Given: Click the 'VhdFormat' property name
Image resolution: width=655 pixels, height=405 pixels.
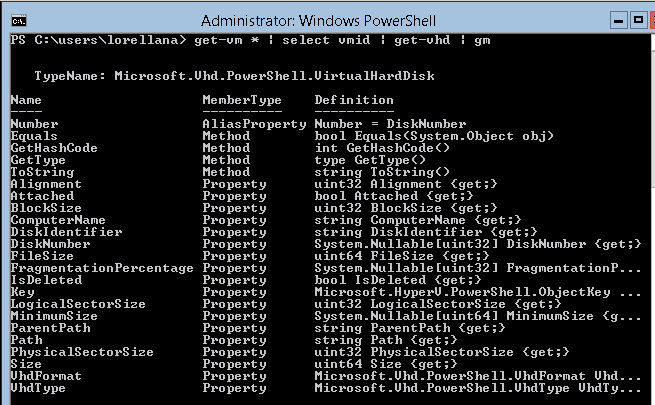Looking at the screenshot, I should tap(46, 376).
